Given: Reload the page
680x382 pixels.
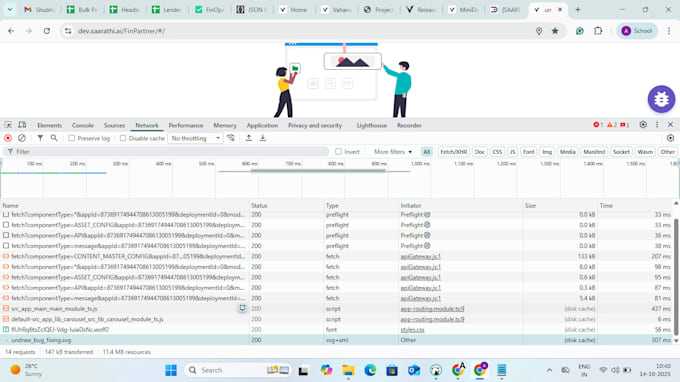Looking at the screenshot, I should coord(46,31).
